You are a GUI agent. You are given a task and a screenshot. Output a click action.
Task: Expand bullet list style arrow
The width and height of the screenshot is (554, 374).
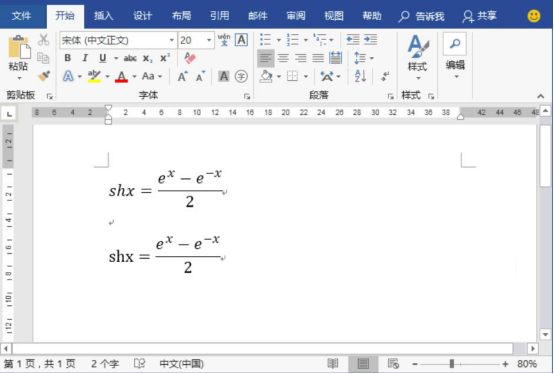coord(278,40)
